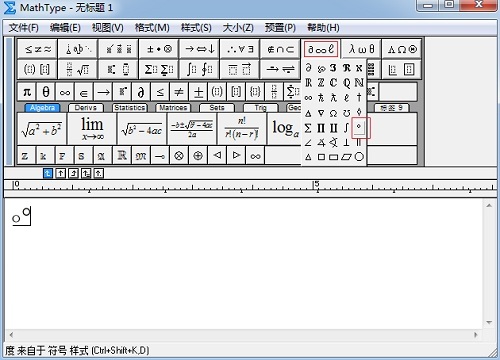Insert the circled times symbol in bottom row
The image size is (500, 360).
point(179,155)
